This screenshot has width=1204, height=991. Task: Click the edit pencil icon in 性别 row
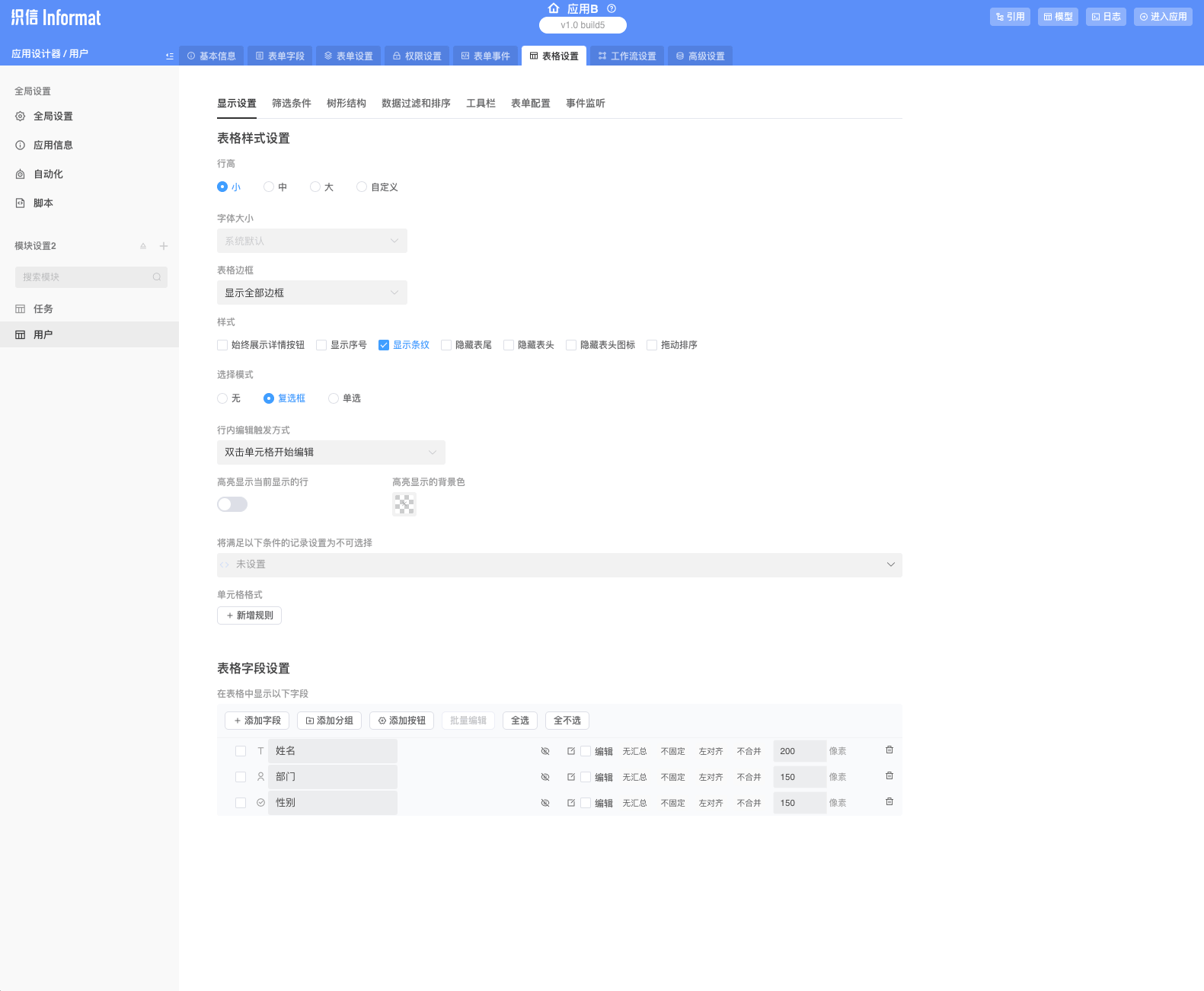click(571, 803)
